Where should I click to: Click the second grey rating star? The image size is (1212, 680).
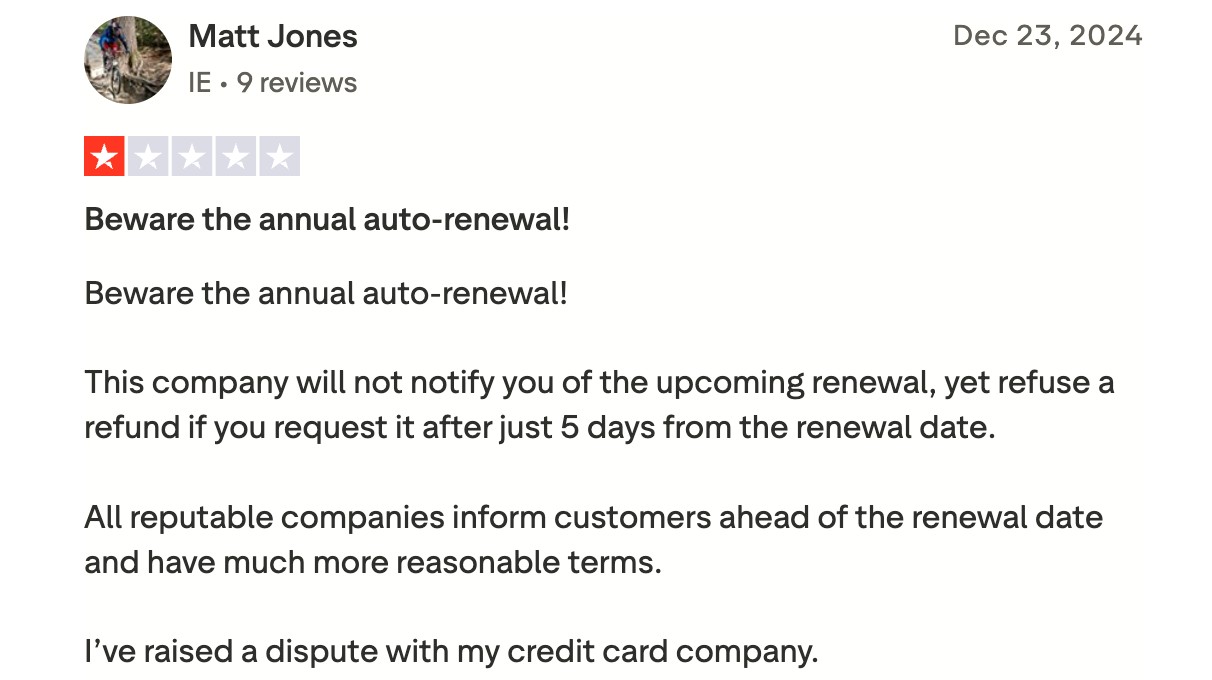tap(148, 157)
